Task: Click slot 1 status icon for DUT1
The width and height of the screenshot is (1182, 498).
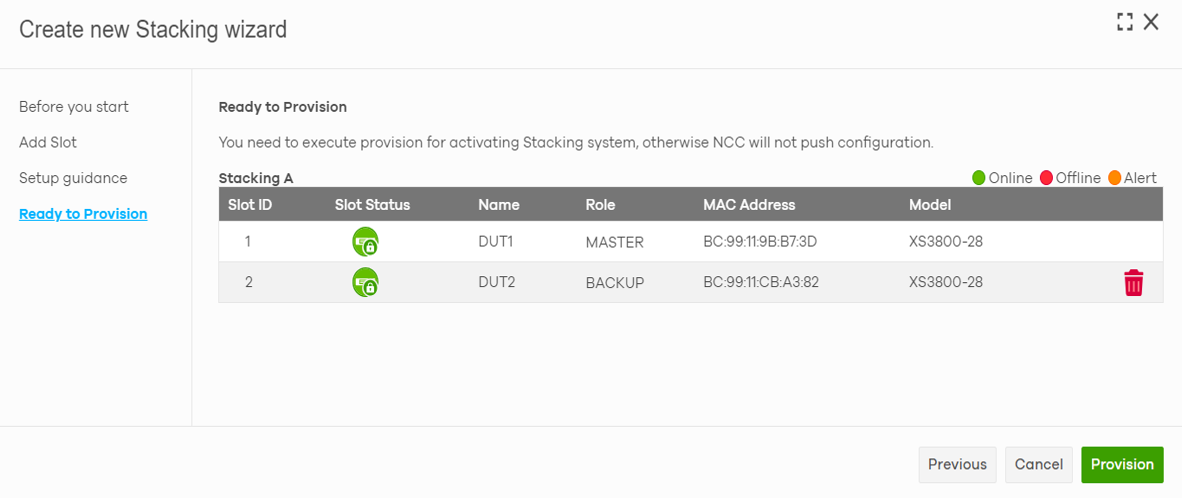Action: point(365,242)
